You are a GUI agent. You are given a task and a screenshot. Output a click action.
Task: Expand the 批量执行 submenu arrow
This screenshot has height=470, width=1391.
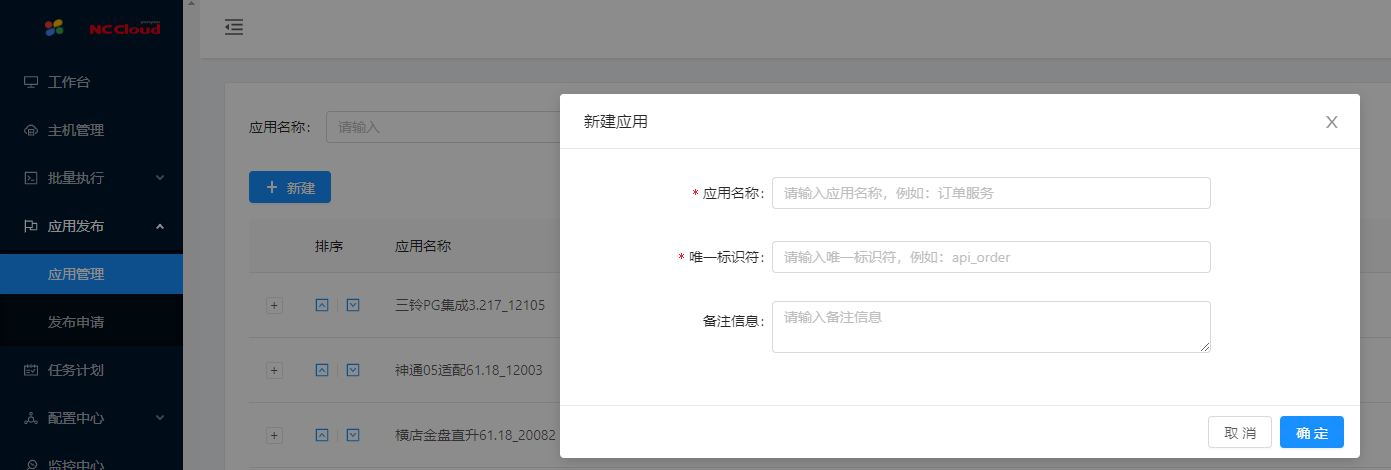coord(160,178)
